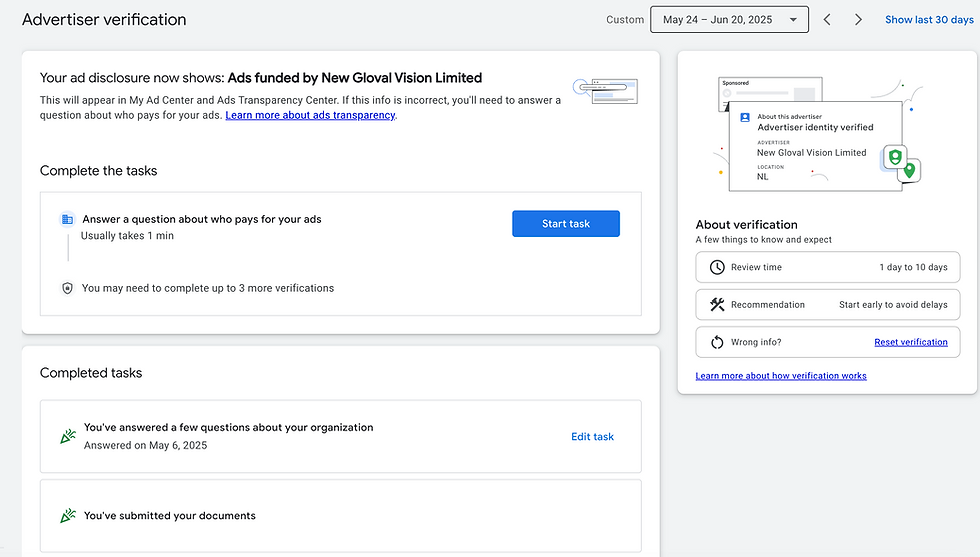Screen dimensions: 980x557
Task: Click the reset arrow icon beside Wrong info?
Action: tap(717, 342)
